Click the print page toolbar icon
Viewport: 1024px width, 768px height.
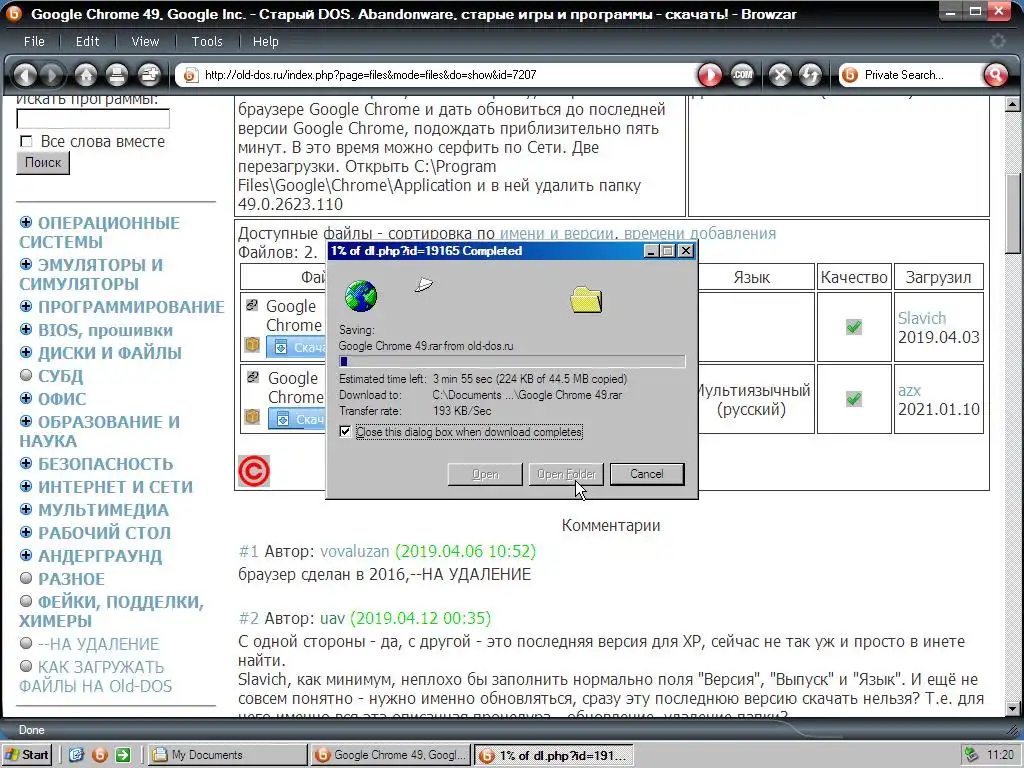[117, 75]
